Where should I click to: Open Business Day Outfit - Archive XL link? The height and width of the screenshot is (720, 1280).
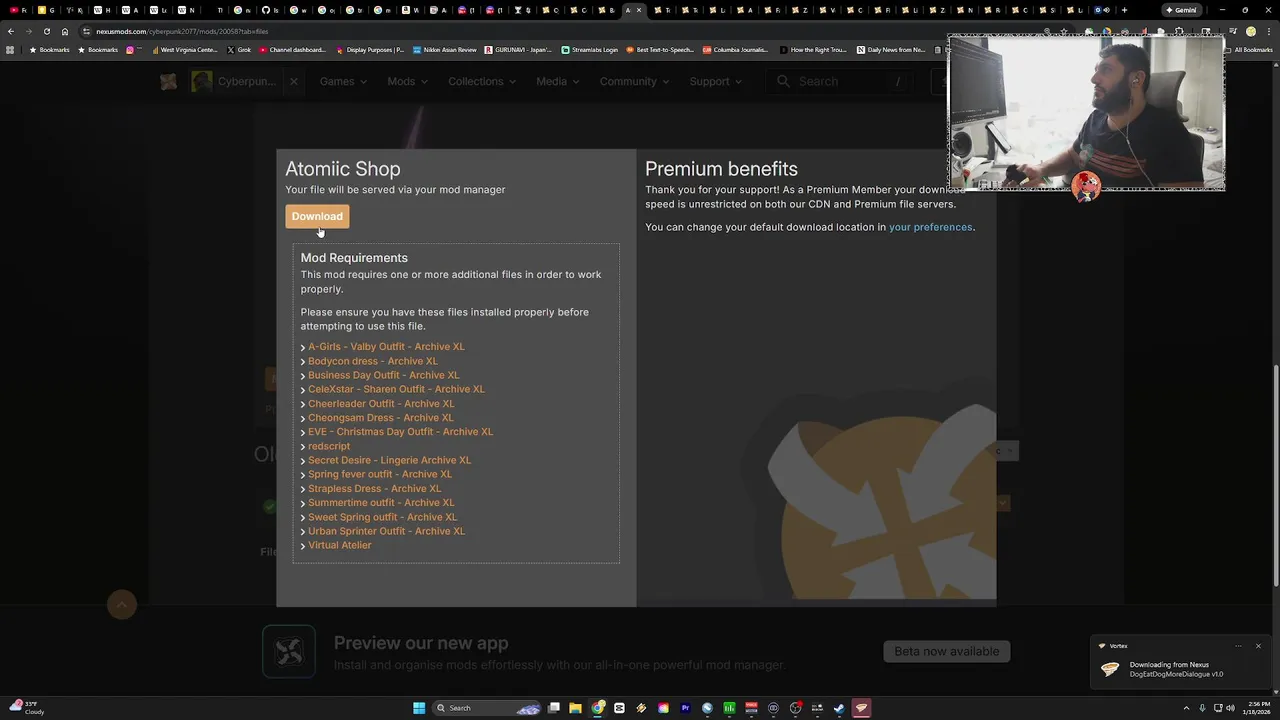tap(384, 375)
